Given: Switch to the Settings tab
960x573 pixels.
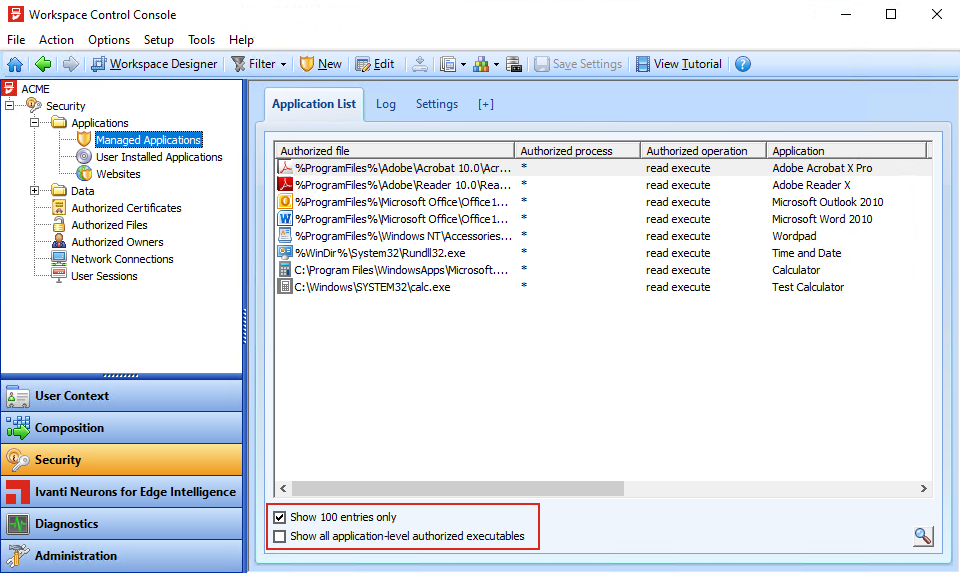Looking at the screenshot, I should (437, 104).
